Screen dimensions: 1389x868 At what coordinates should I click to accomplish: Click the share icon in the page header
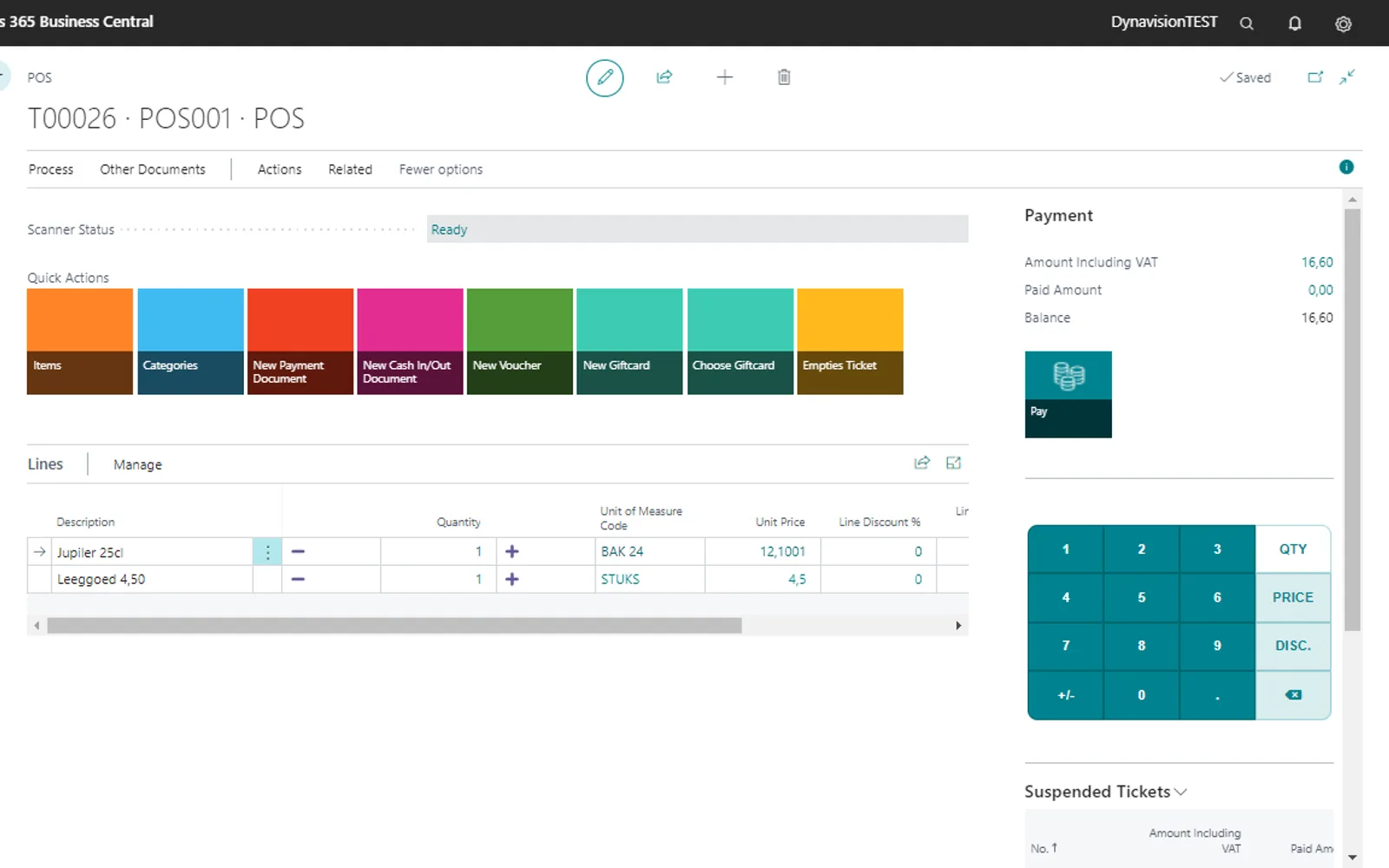[664, 77]
